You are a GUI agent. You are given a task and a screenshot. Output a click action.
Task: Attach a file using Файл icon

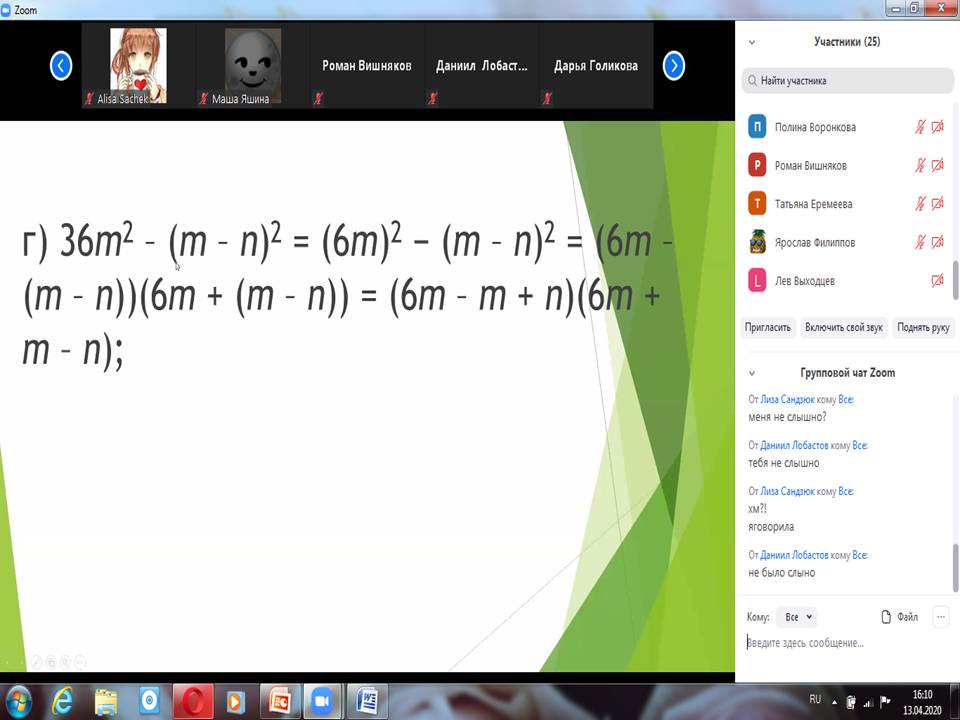click(x=899, y=617)
